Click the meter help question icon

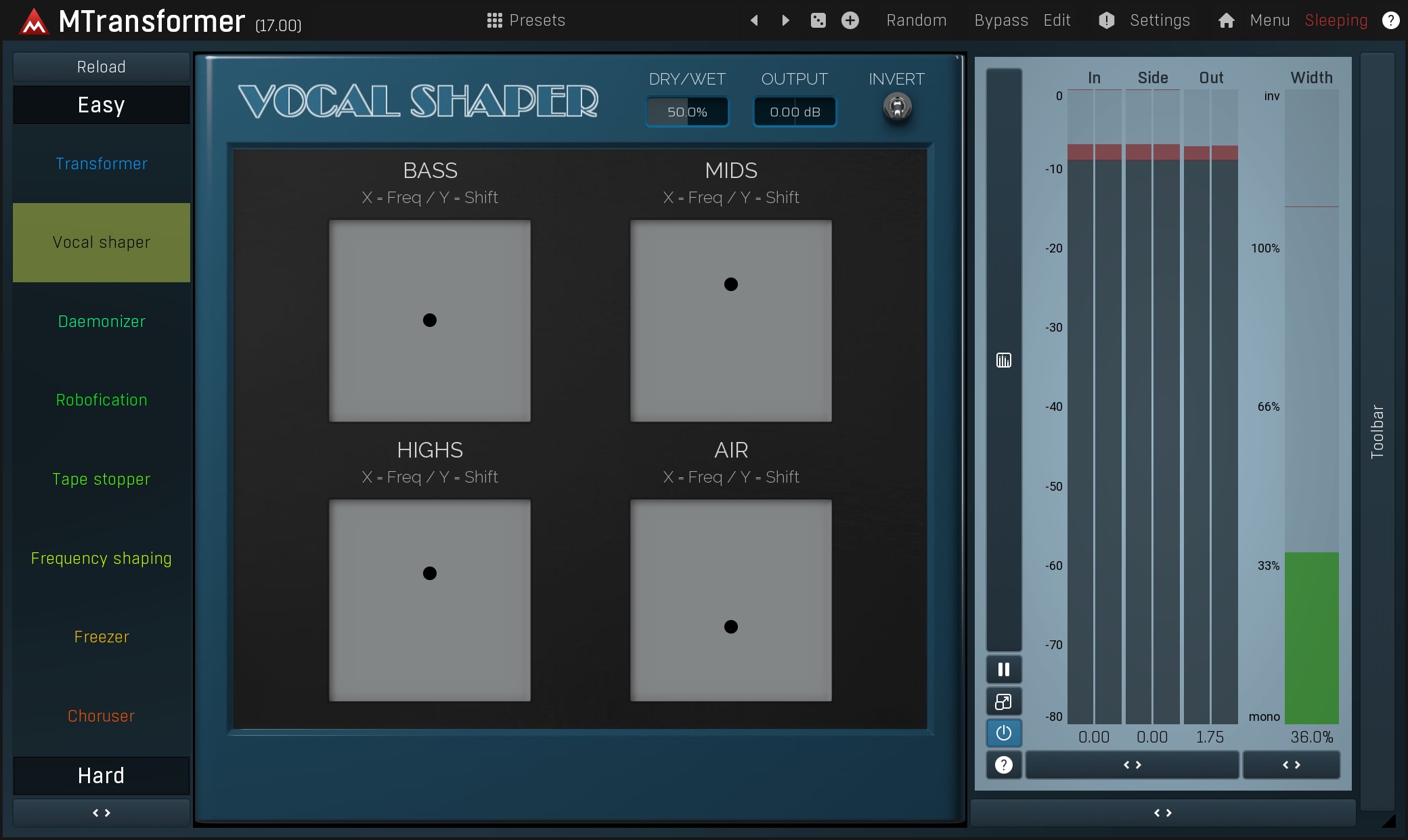click(1003, 765)
